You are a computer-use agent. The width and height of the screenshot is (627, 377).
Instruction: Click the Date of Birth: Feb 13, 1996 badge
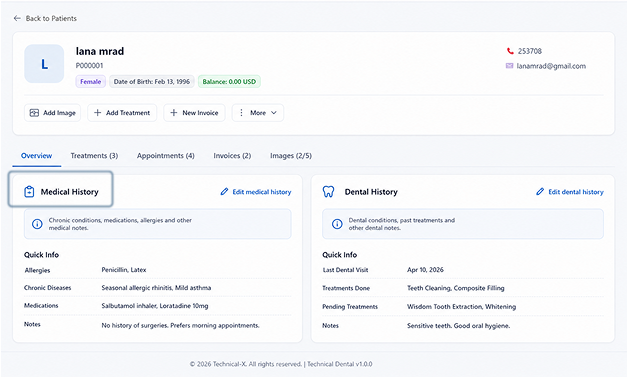[152, 82]
